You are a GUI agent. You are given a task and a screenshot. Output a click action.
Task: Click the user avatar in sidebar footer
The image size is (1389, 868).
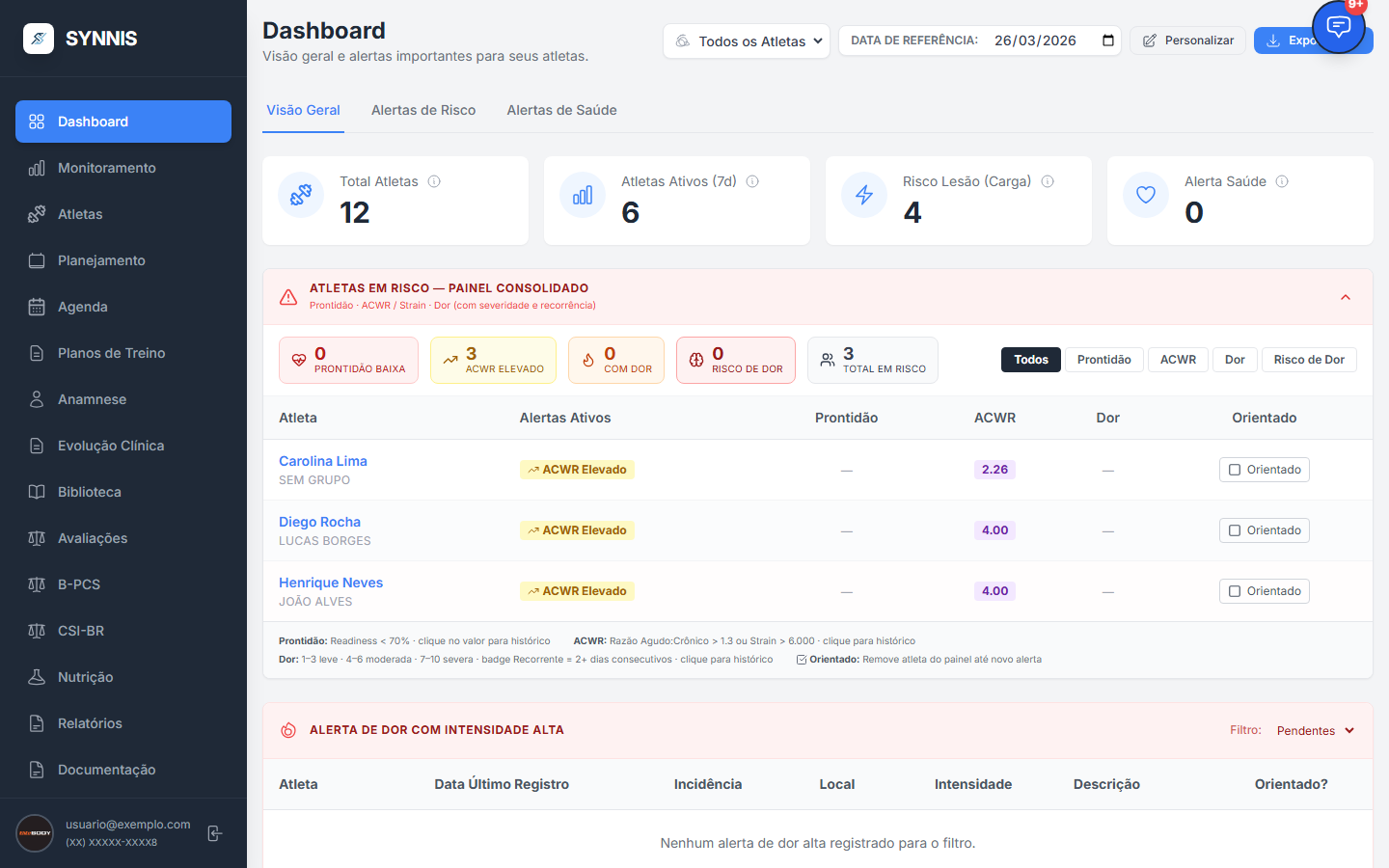click(35, 833)
